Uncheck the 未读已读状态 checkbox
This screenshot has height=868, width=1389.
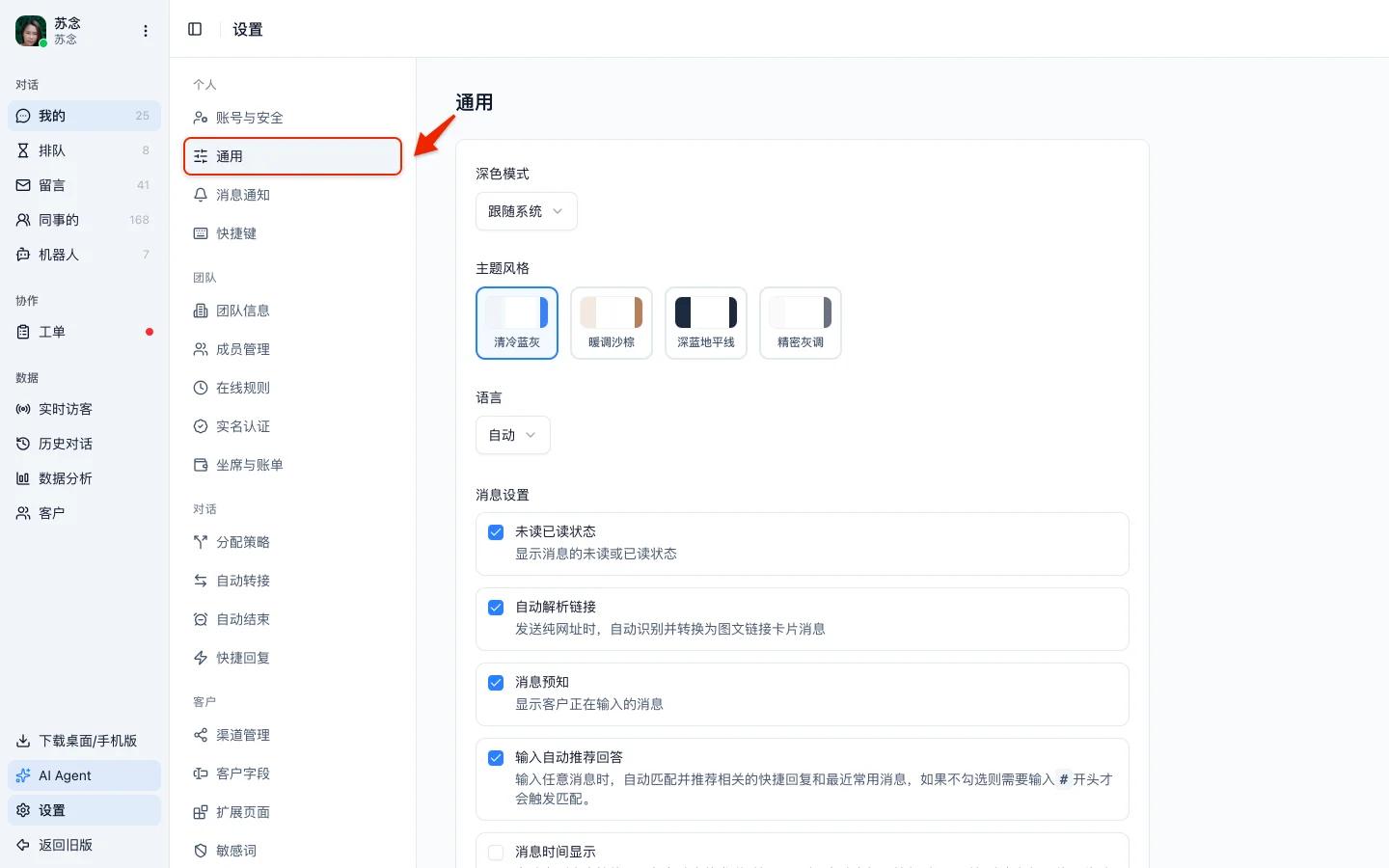496,532
